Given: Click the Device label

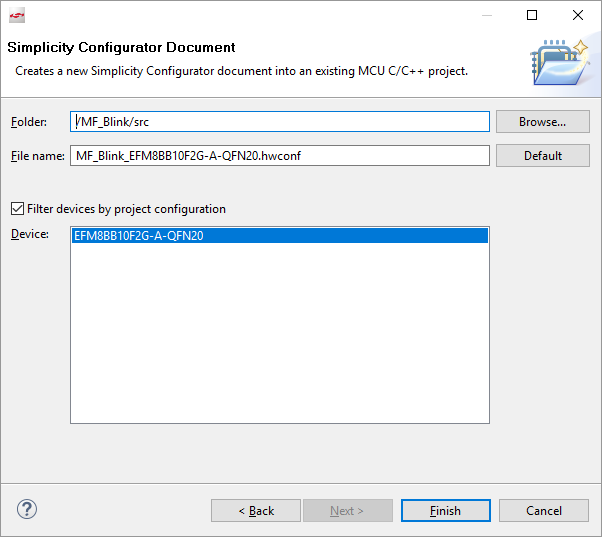Looking at the screenshot, I should coord(29,234).
